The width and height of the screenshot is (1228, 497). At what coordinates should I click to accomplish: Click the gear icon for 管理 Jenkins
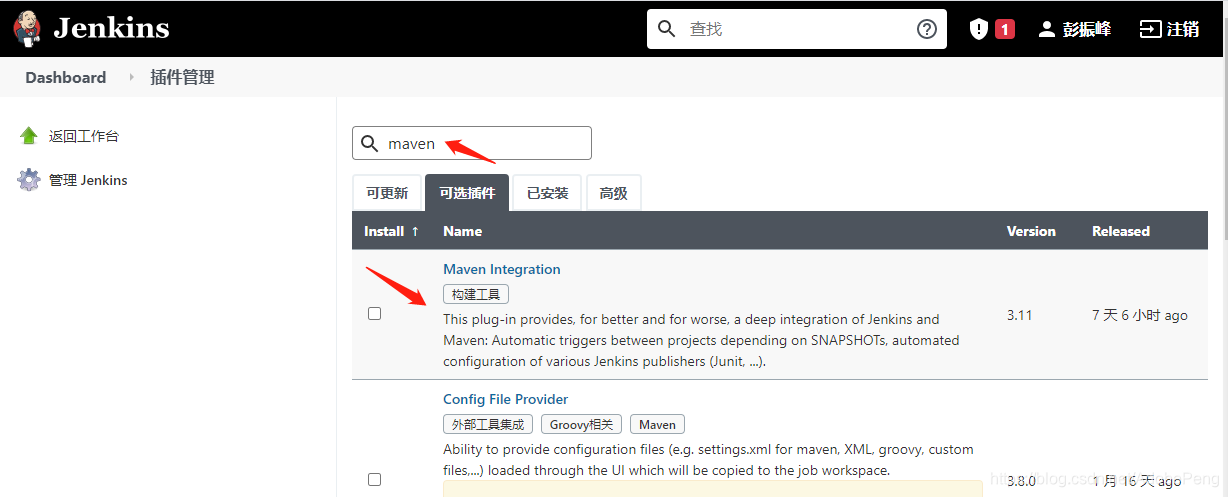[x=28, y=180]
